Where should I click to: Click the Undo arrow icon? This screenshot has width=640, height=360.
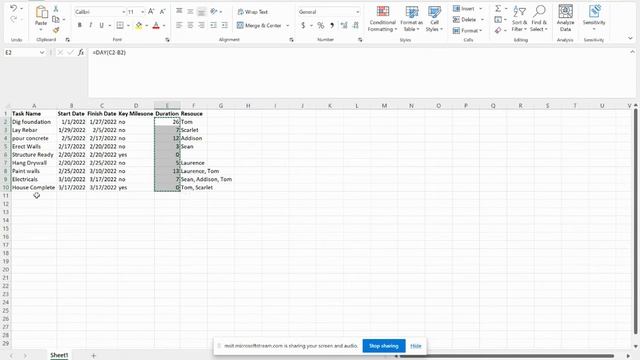click(x=13, y=8)
